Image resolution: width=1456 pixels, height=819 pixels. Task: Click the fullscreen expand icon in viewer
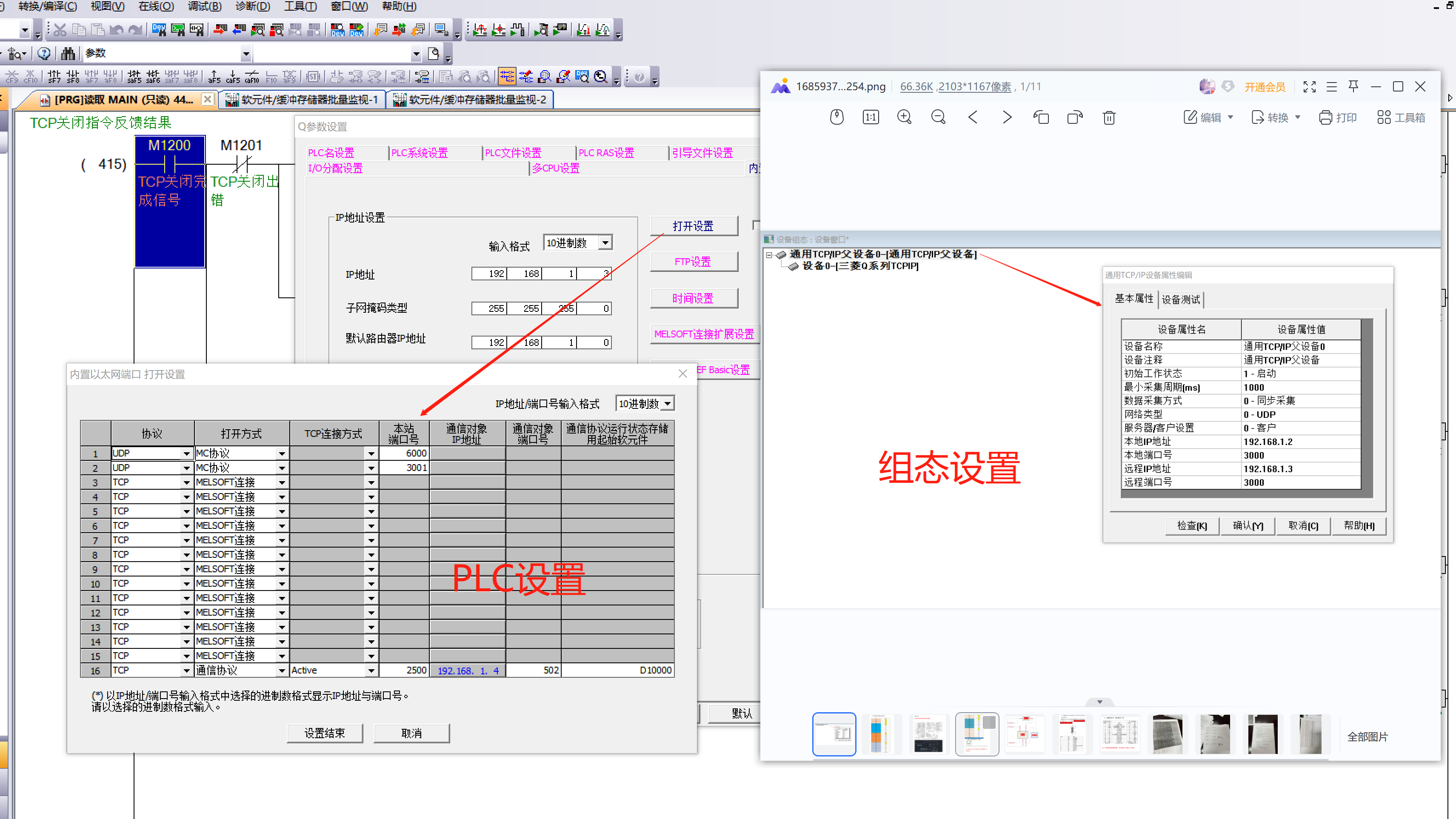[1310, 86]
